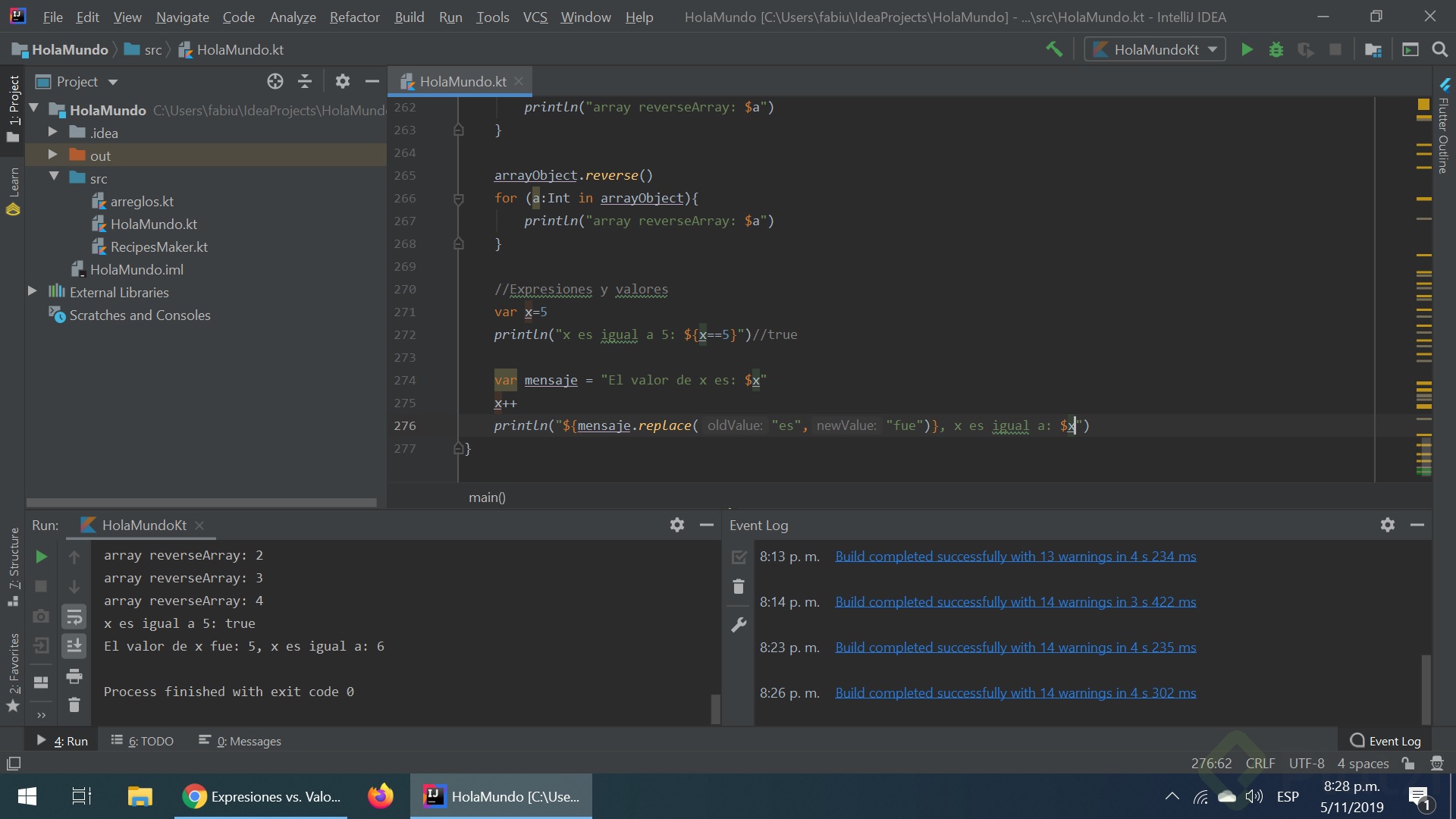
Task: Click Locate file crosshair icon in Project panel
Action: pyautogui.click(x=275, y=82)
